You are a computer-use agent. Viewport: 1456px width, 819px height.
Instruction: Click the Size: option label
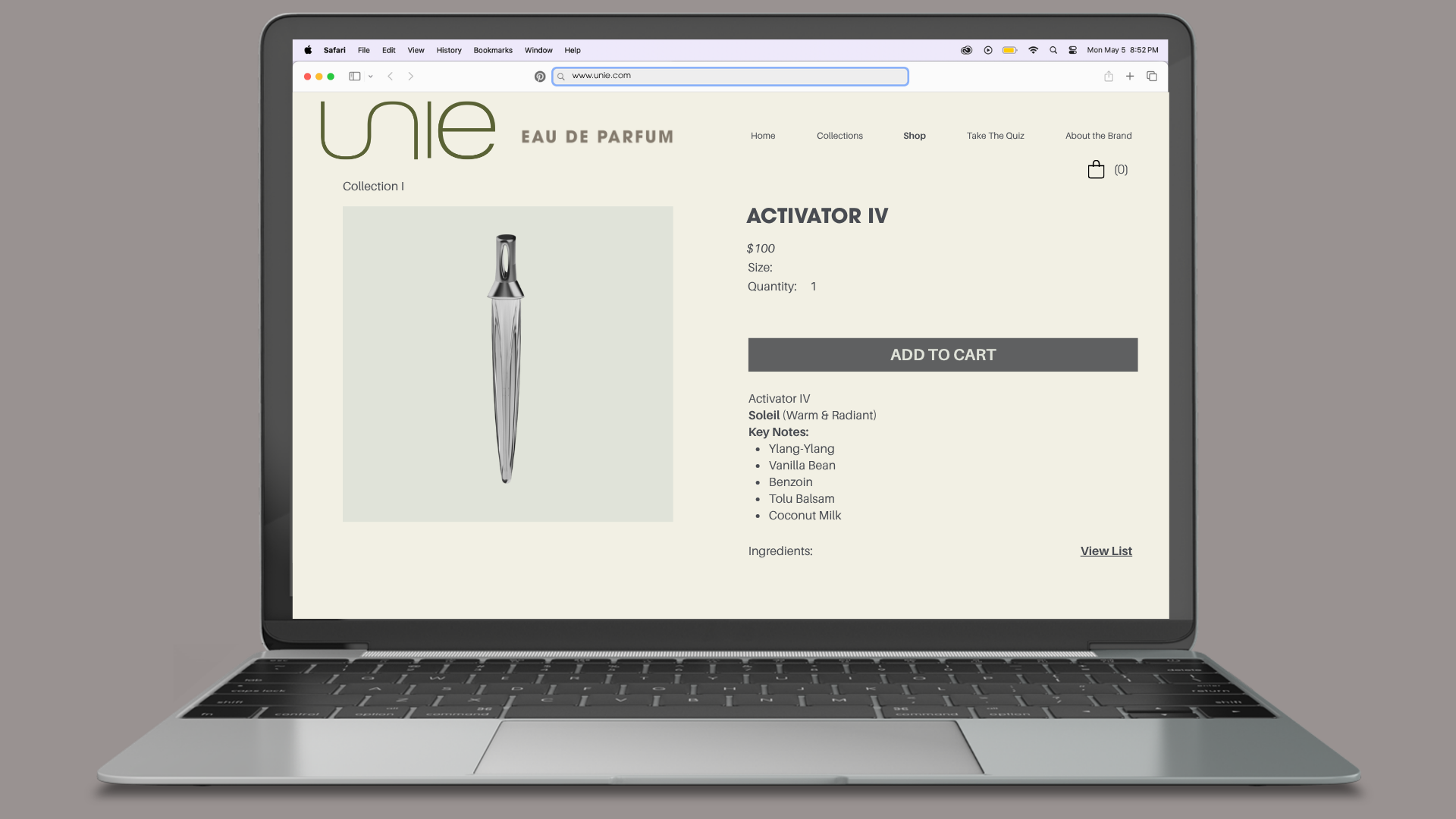pyautogui.click(x=760, y=268)
